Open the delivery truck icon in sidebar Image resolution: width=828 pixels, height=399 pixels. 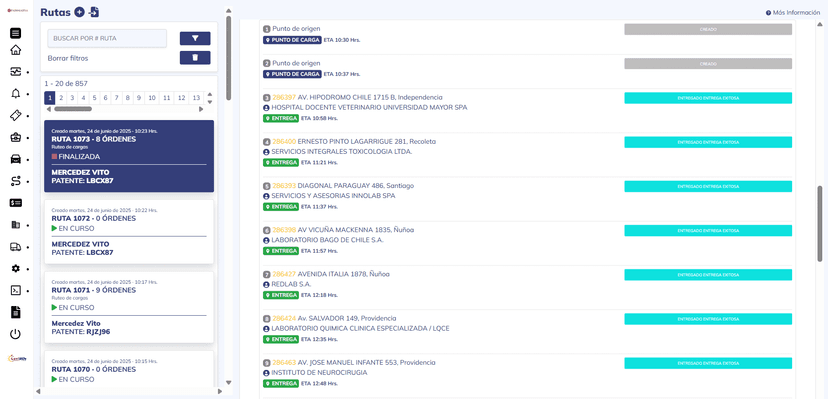(x=16, y=246)
